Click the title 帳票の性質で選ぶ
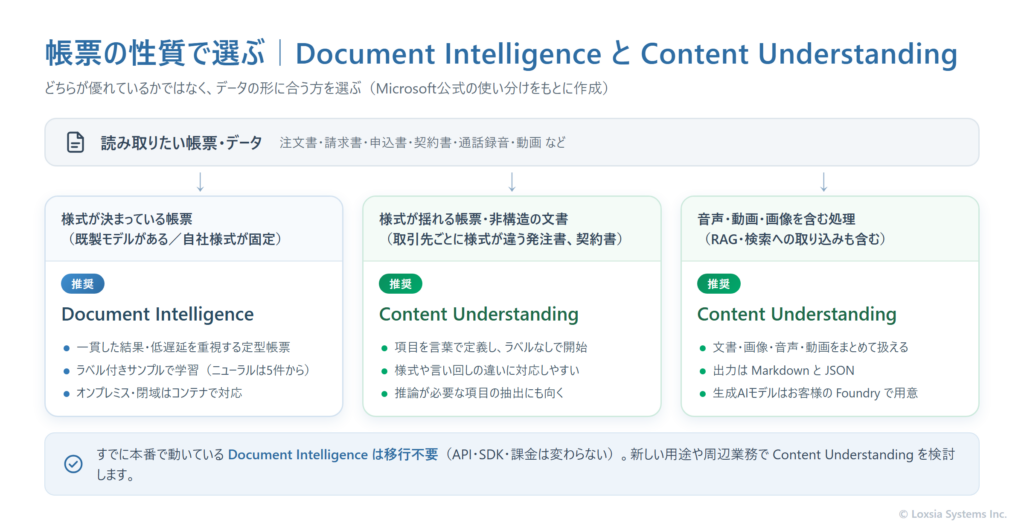Image resolution: width=1024 pixels, height=531 pixels. coord(155,54)
